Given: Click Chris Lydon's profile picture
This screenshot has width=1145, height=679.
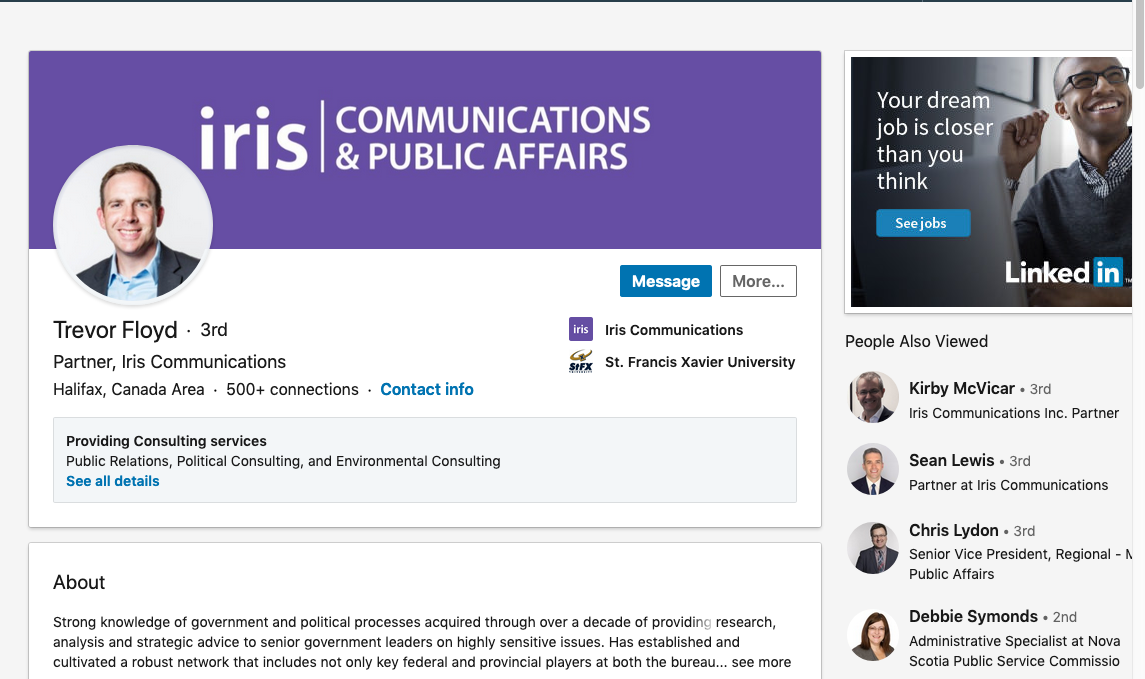Looking at the screenshot, I should 873,547.
